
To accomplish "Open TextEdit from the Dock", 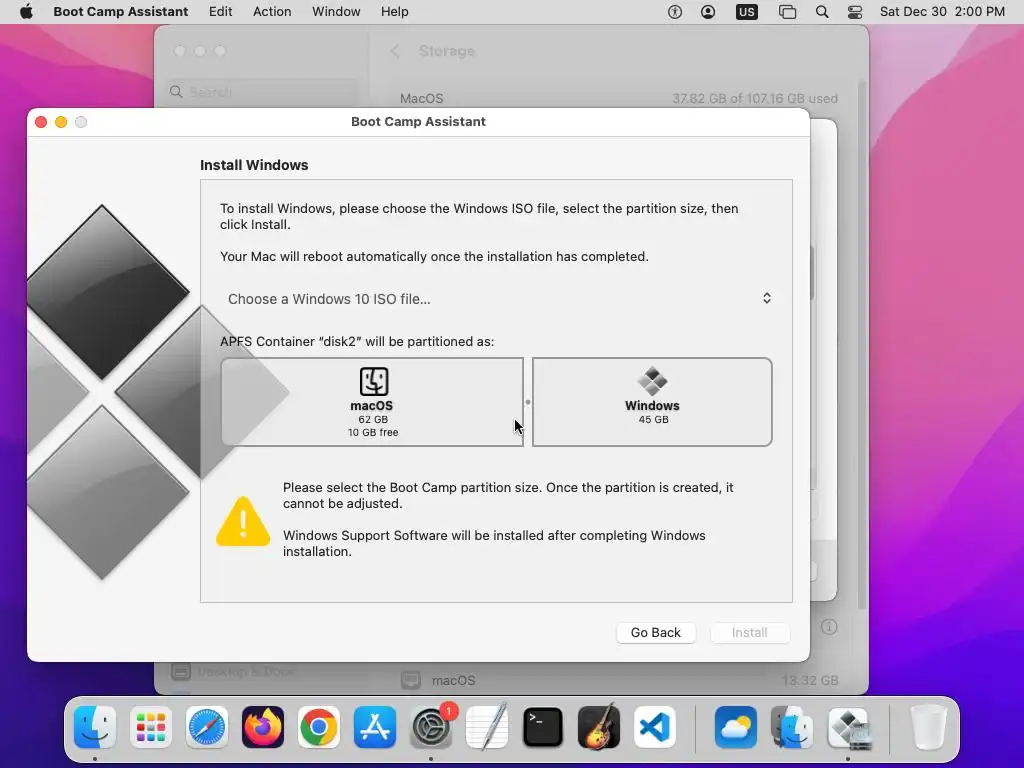I will tap(487, 727).
